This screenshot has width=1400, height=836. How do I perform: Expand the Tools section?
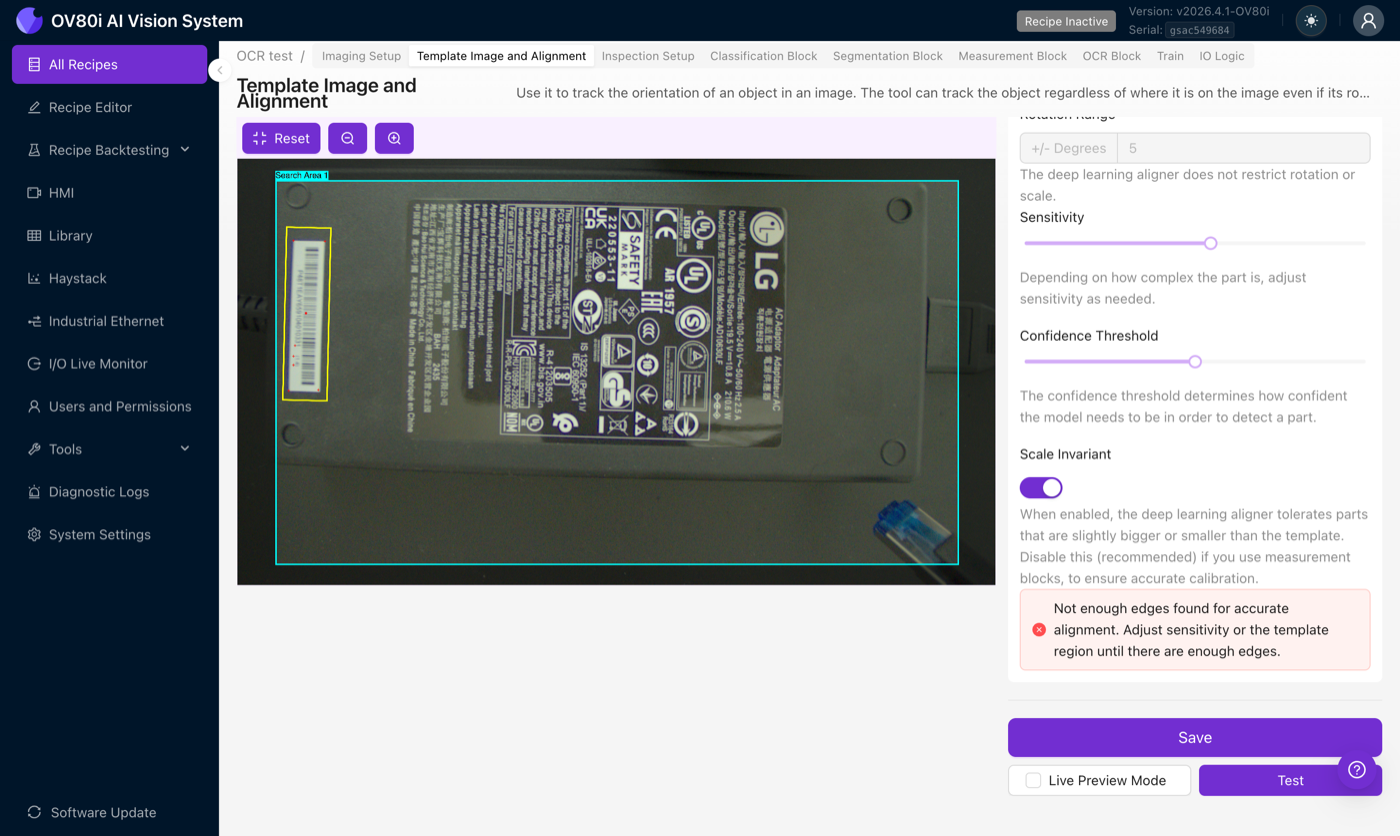click(x=66, y=448)
